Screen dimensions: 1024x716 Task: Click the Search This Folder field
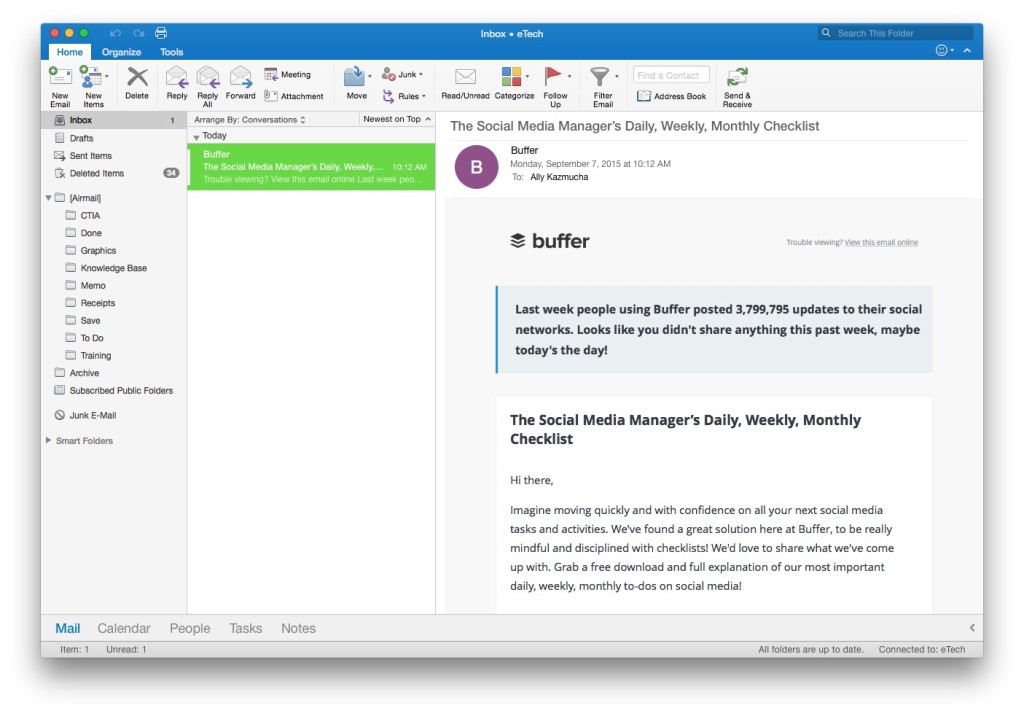point(895,33)
